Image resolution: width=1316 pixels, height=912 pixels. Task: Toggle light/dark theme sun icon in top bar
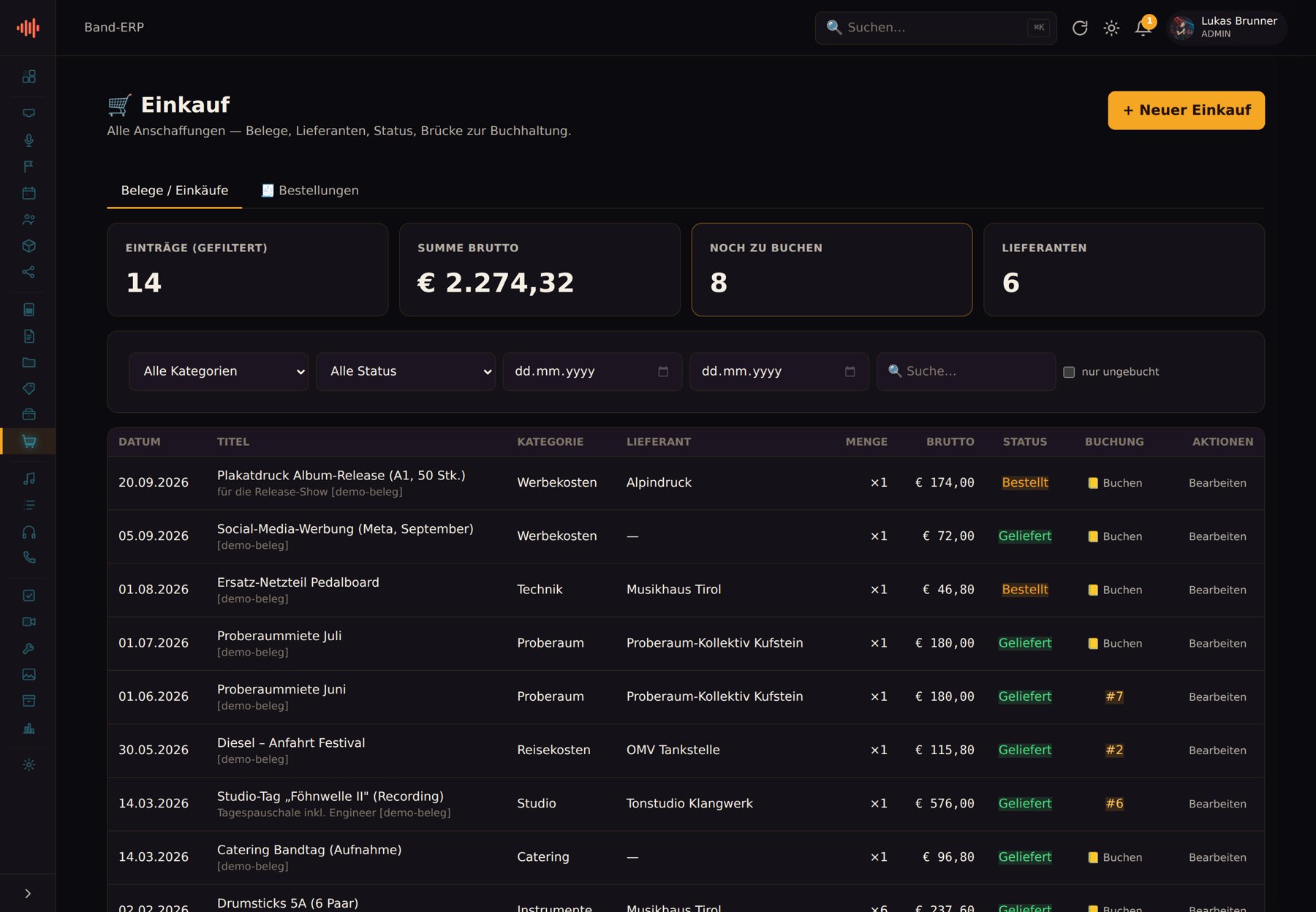click(x=1111, y=28)
